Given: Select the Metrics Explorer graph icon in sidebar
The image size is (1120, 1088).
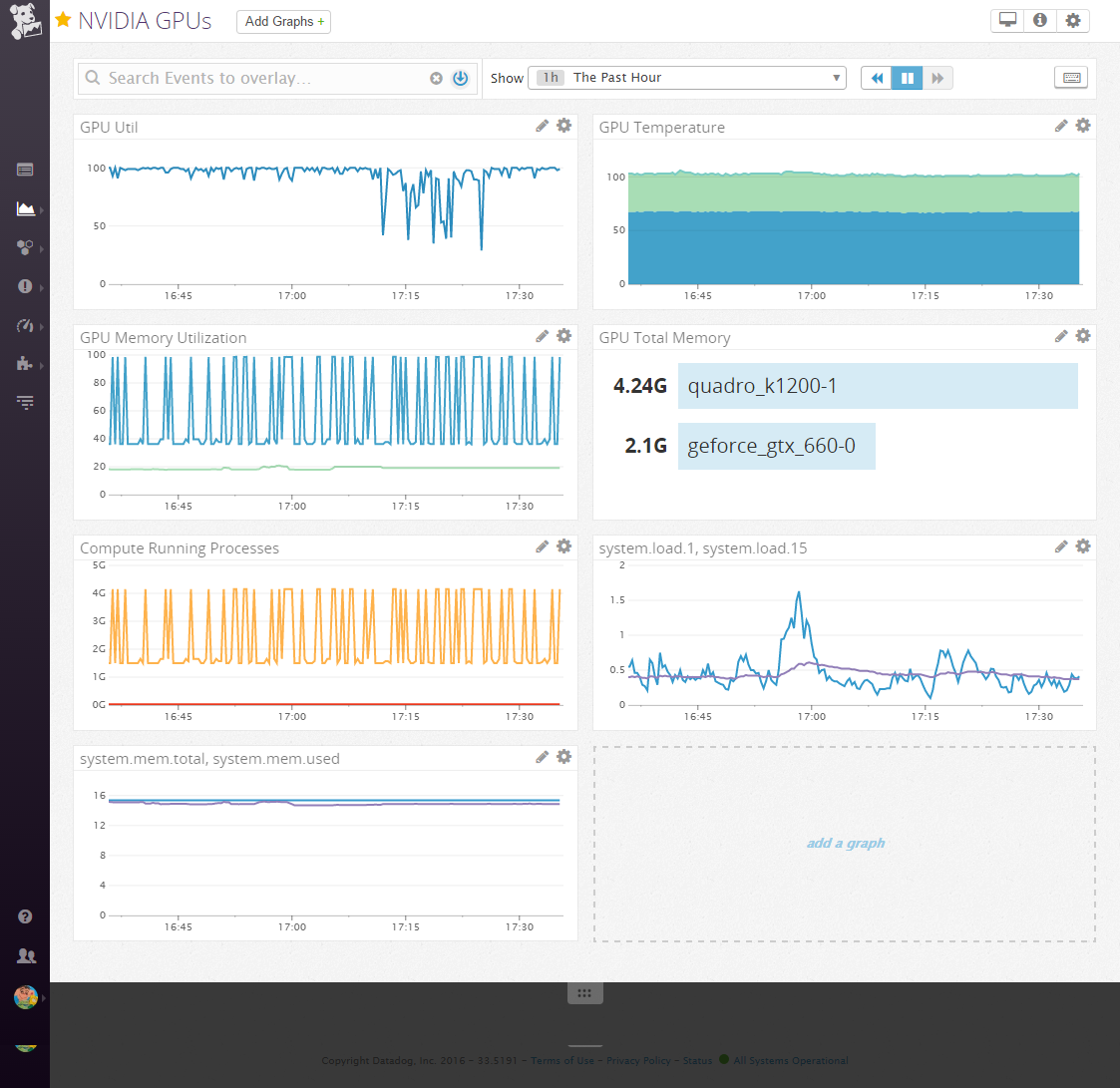Looking at the screenshot, I should point(24,208).
